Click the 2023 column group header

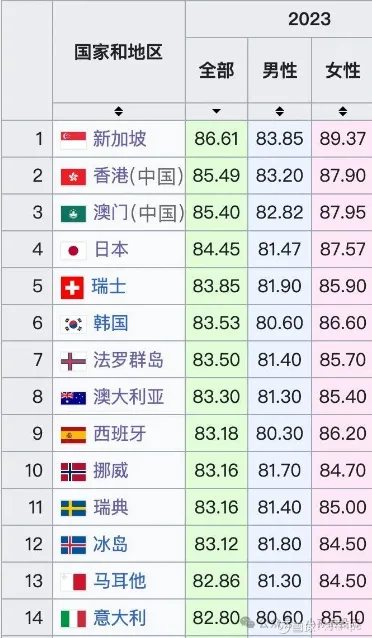[309, 19]
